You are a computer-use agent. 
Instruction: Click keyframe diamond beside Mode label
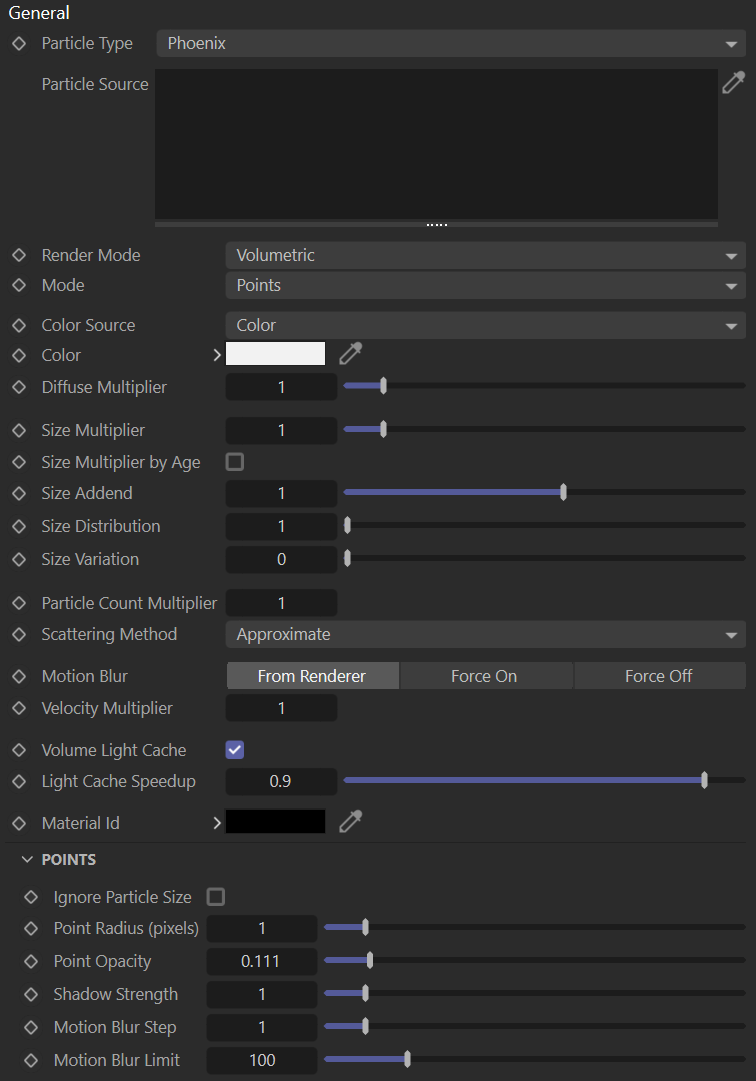[x=19, y=285]
